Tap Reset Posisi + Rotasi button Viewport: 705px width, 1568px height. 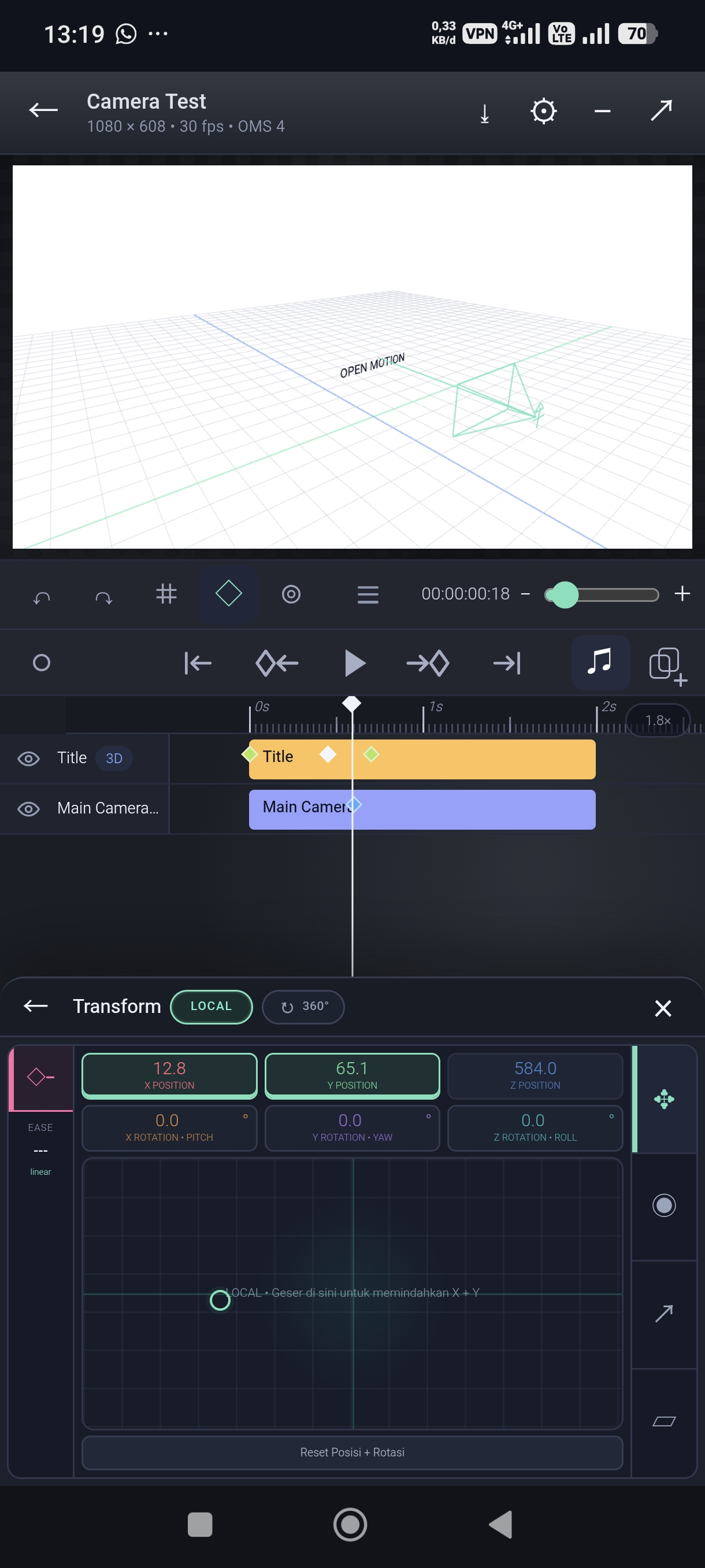352,1452
